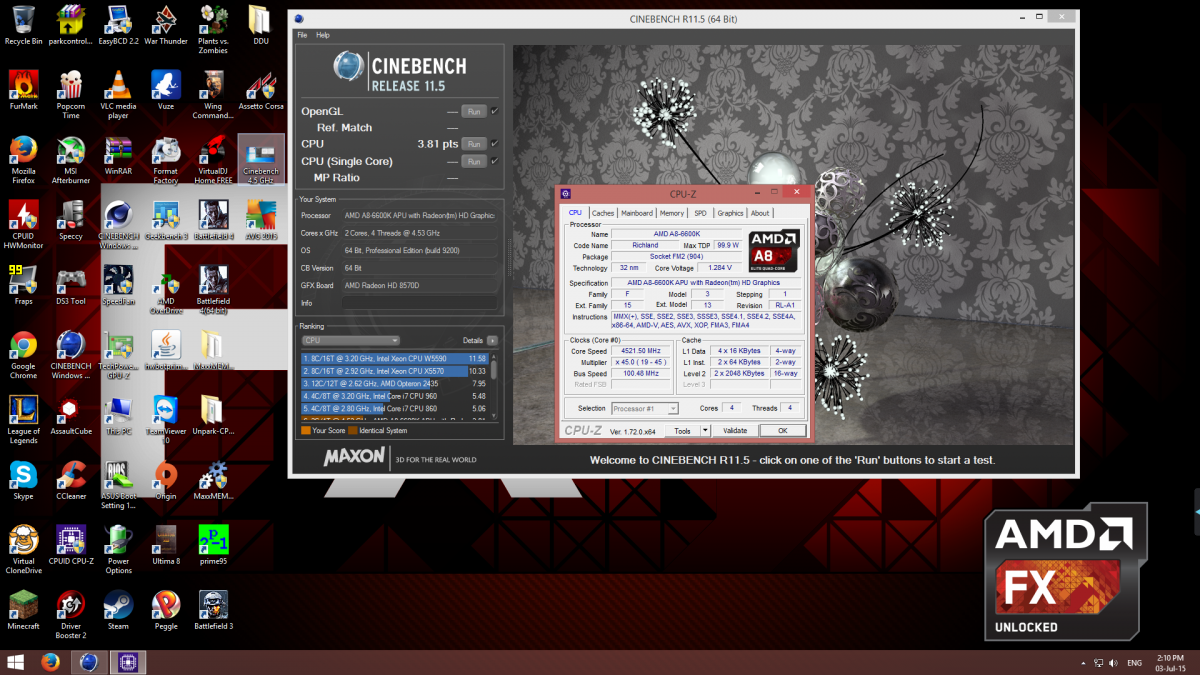
Task: Select the CPUID HWMonitor desktop icon
Action: pos(23,225)
